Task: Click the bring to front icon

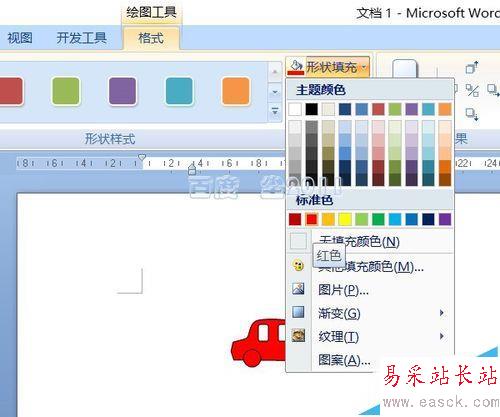Action: [x=472, y=67]
